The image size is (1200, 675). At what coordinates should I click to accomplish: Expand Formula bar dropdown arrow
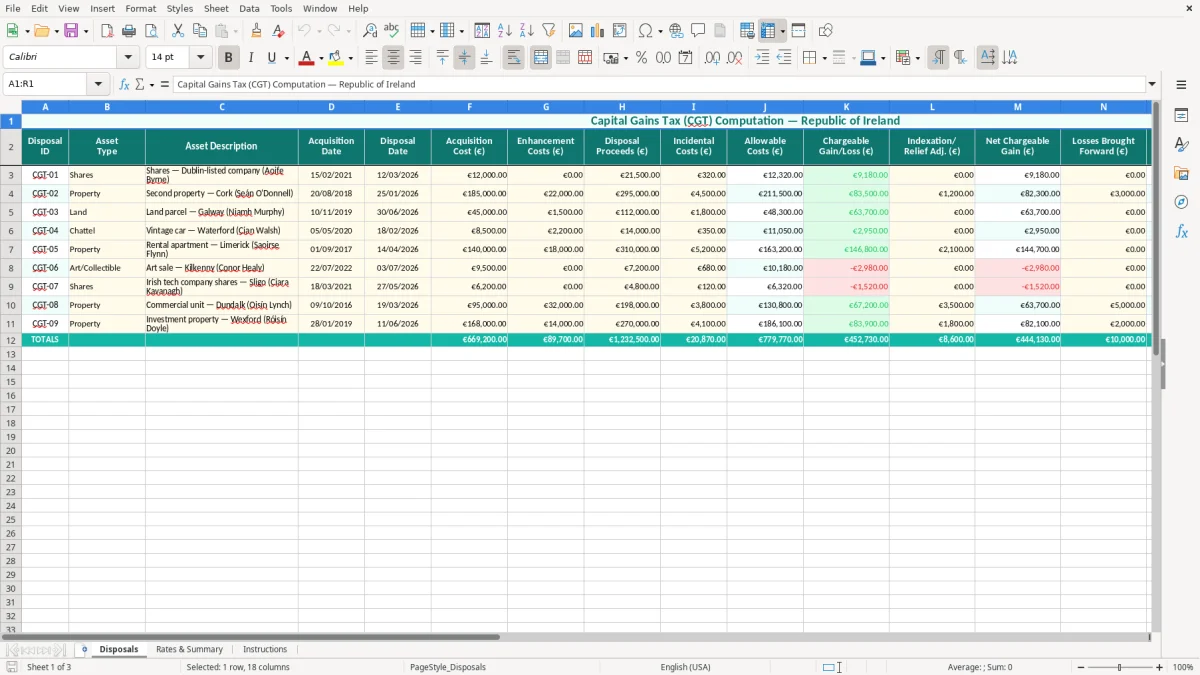pos(1152,84)
